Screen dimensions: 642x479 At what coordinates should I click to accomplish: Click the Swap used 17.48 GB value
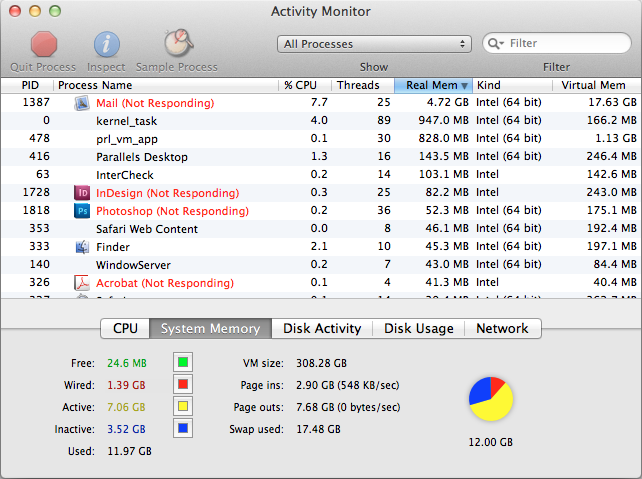click(x=319, y=429)
